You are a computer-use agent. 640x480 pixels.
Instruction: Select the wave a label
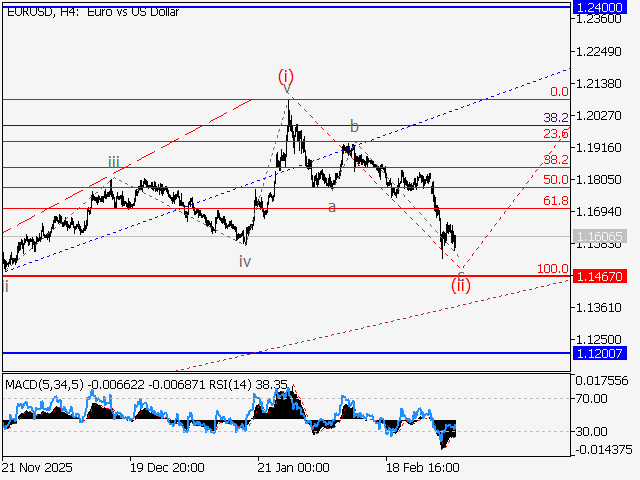coord(332,206)
